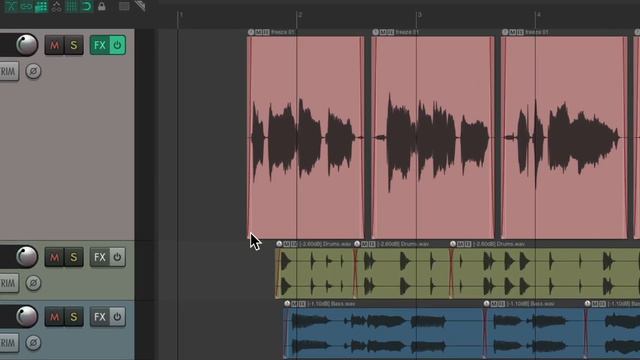The width and height of the screenshot is (640, 360).
Task: Bypass FX on the top freeze track
Action: pos(117,45)
